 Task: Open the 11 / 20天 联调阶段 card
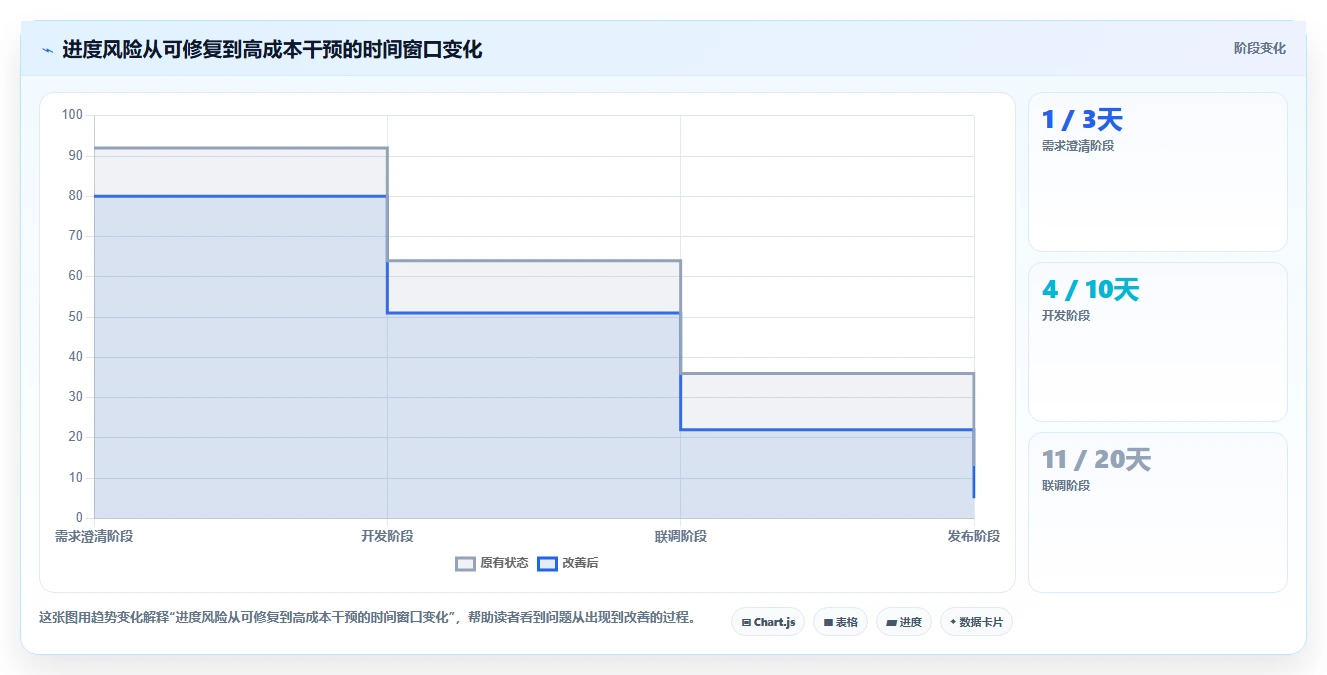[1157, 512]
